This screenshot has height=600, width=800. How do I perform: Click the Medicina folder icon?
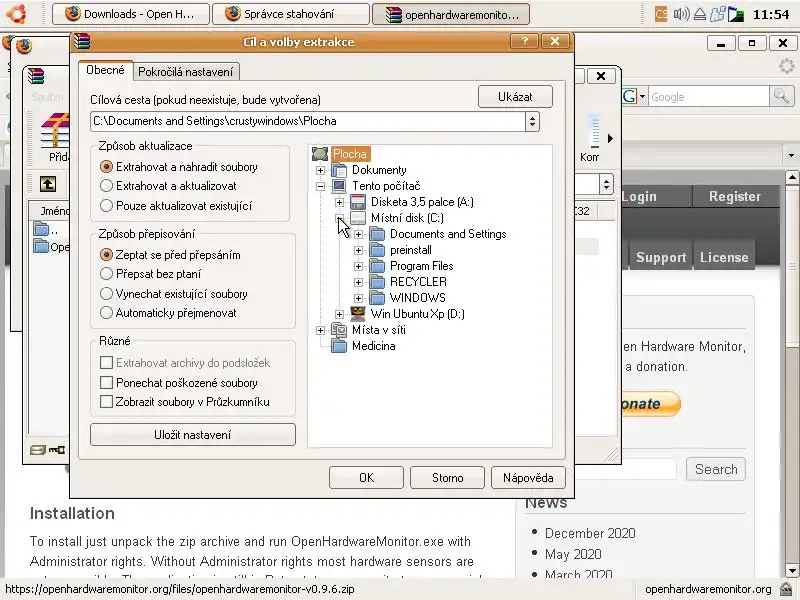pos(339,346)
